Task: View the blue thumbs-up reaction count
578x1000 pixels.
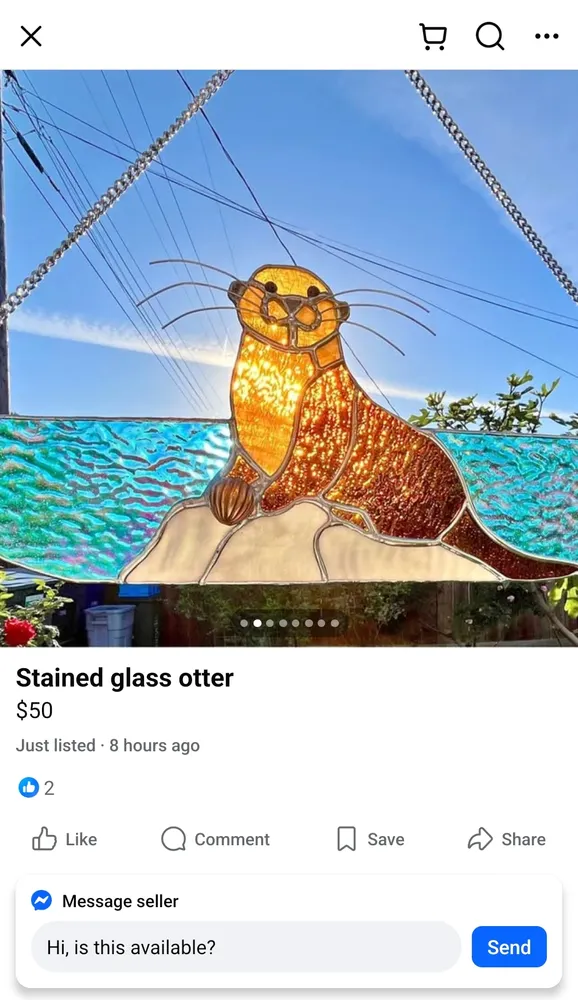Action: coord(36,788)
